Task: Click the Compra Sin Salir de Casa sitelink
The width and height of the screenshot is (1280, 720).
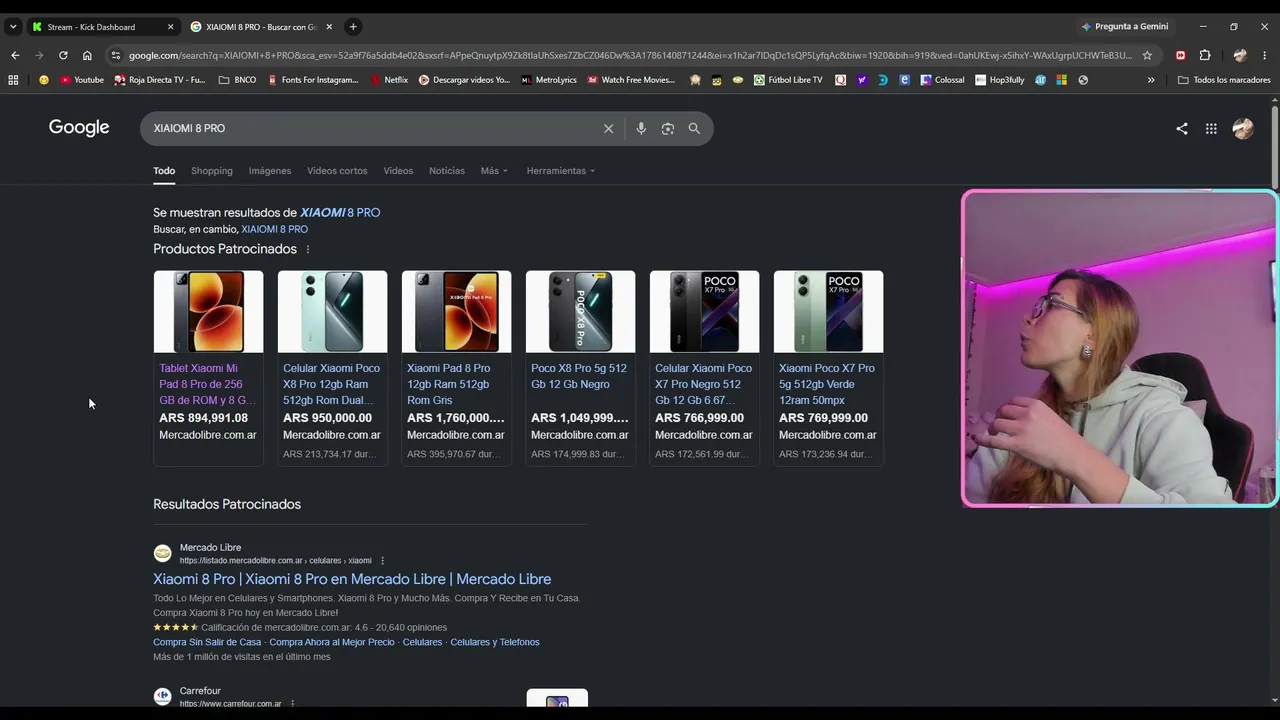Action: click(x=207, y=642)
